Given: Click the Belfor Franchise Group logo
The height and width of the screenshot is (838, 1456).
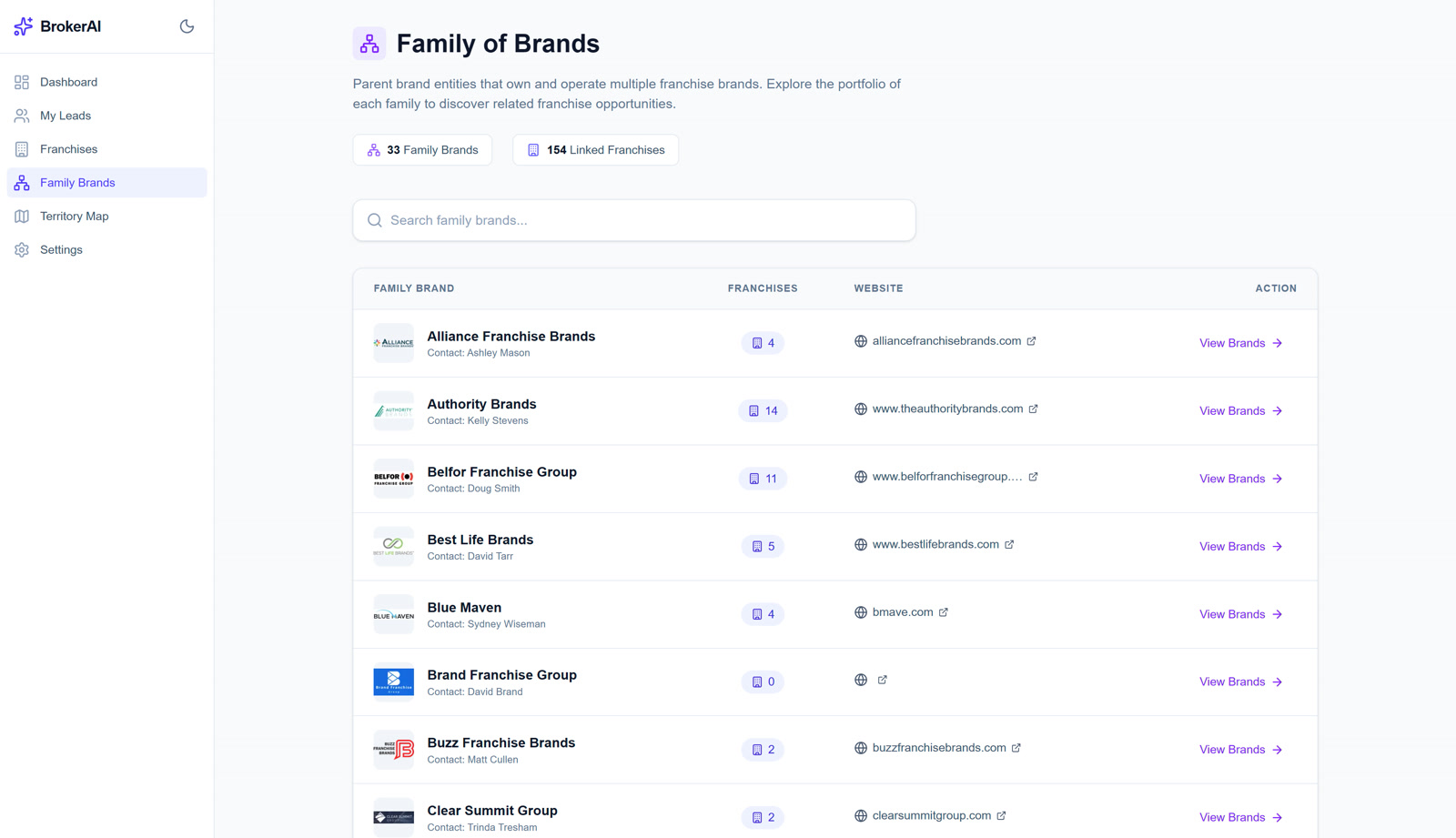Looking at the screenshot, I should pyautogui.click(x=393, y=479).
